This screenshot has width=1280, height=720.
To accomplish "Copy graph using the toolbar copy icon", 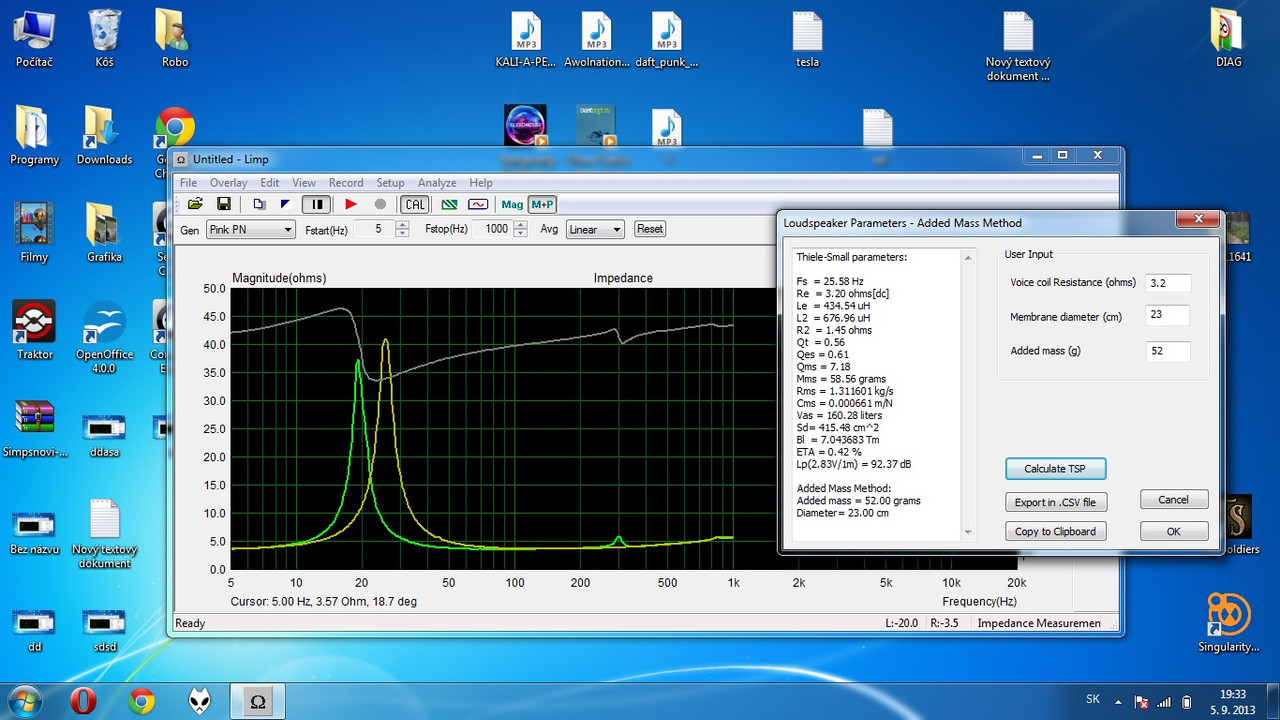I will [x=259, y=204].
